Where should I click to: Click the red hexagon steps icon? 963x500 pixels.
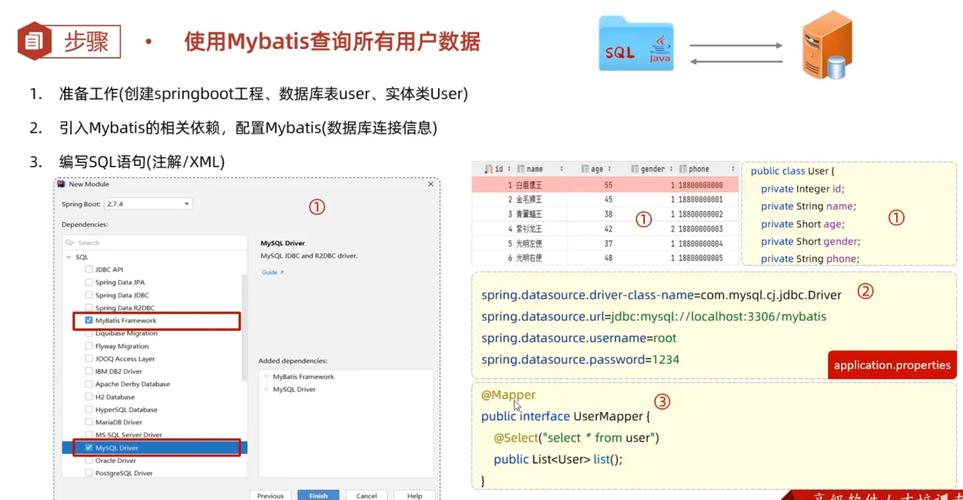(33, 41)
